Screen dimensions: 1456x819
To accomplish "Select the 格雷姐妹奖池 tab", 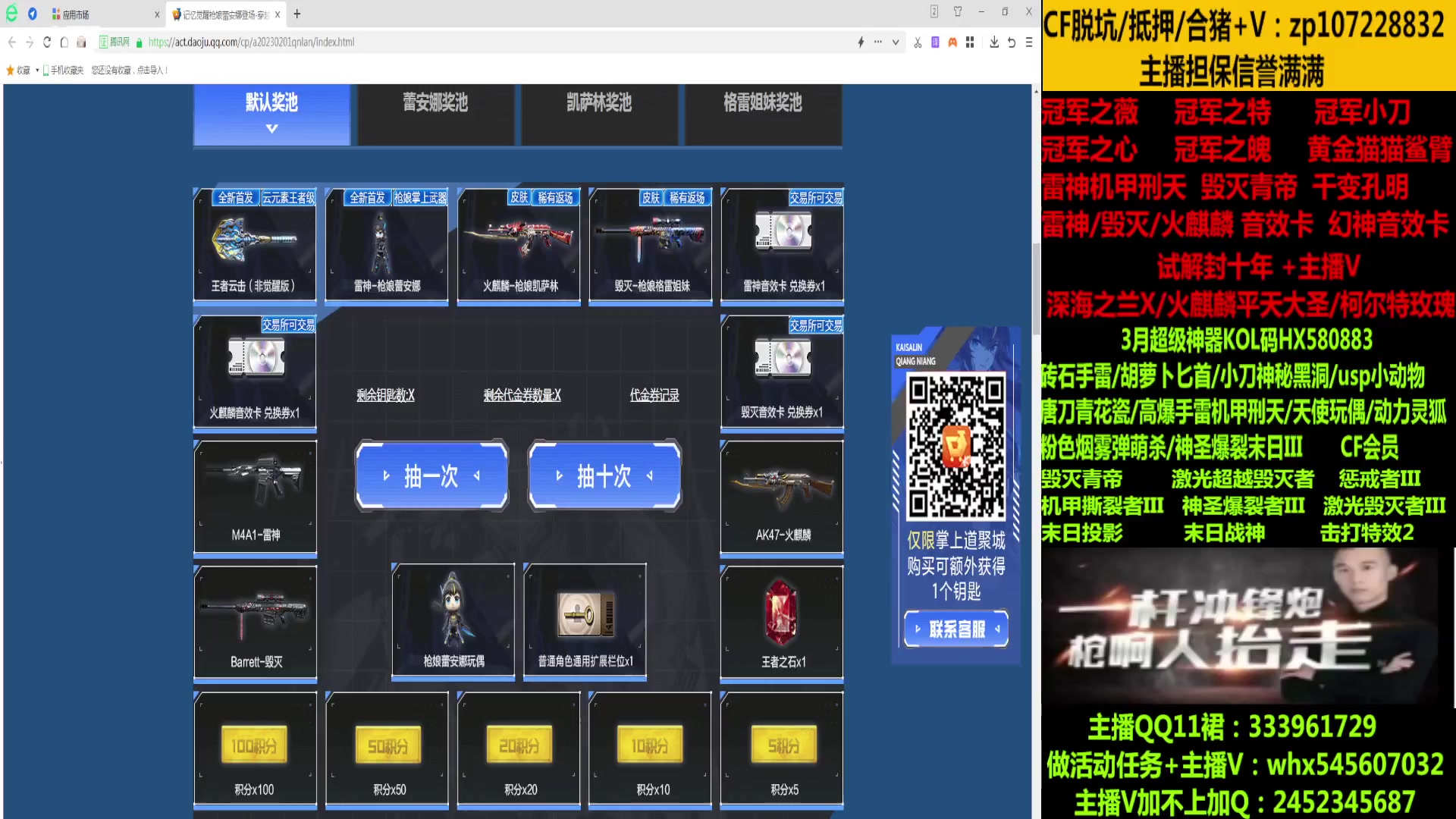I will 763,114.
